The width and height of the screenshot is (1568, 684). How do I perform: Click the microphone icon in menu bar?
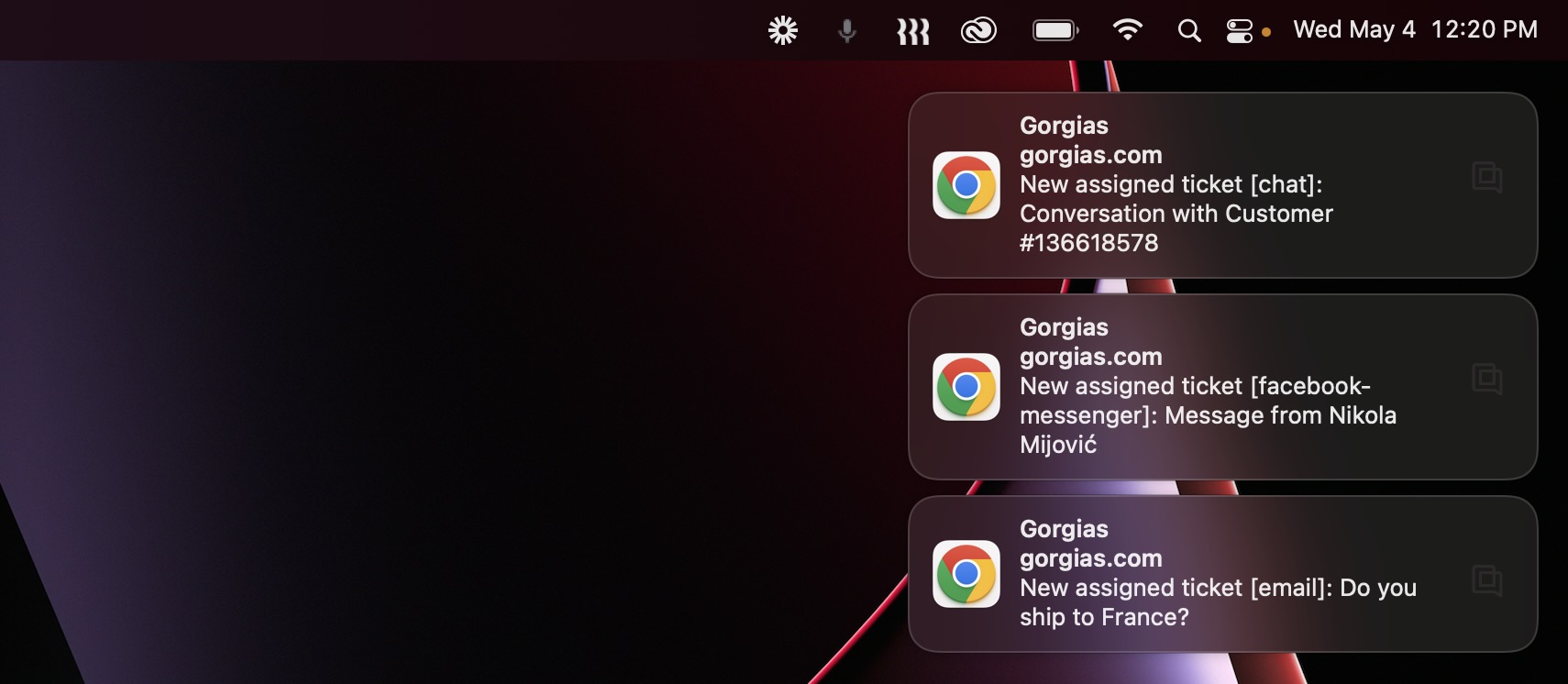847,31
